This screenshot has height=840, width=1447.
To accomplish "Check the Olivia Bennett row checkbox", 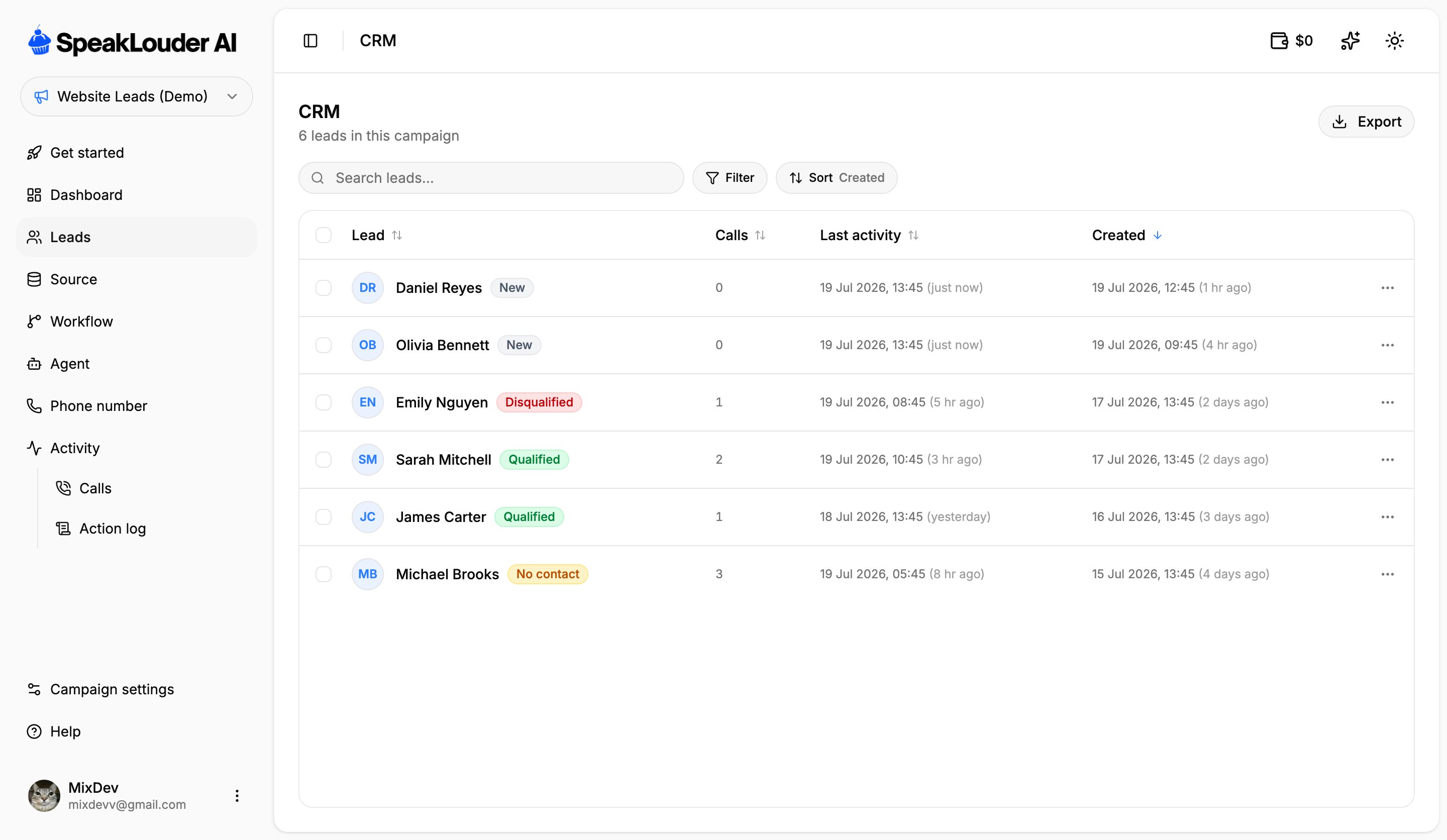I will pyautogui.click(x=323, y=345).
